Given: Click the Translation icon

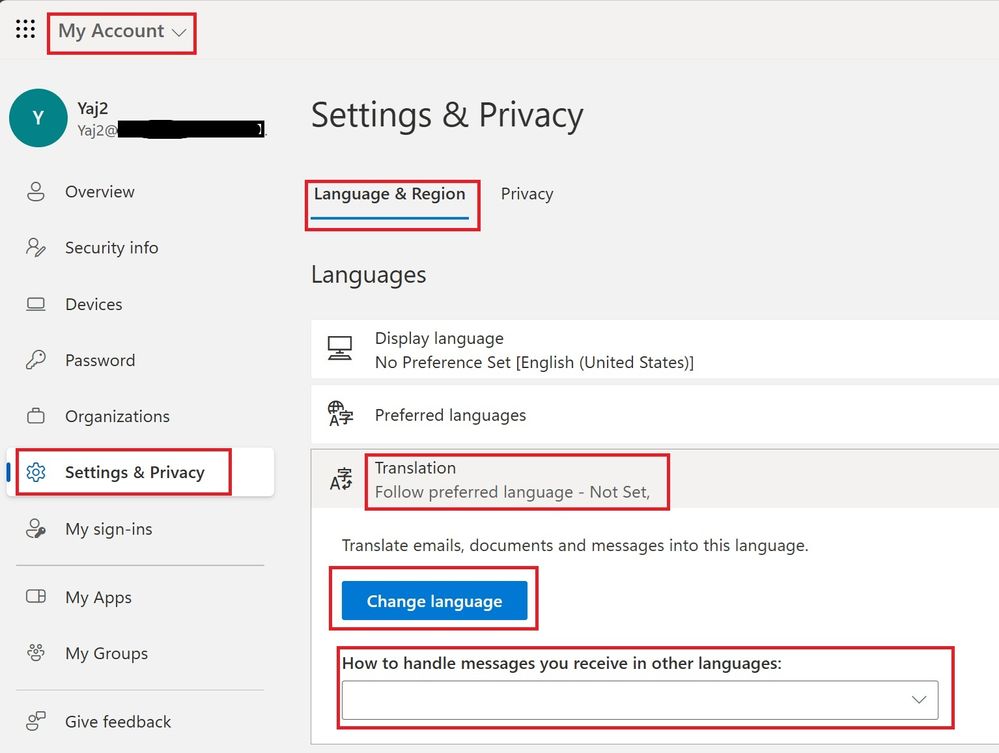Looking at the screenshot, I should (x=341, y=479).
